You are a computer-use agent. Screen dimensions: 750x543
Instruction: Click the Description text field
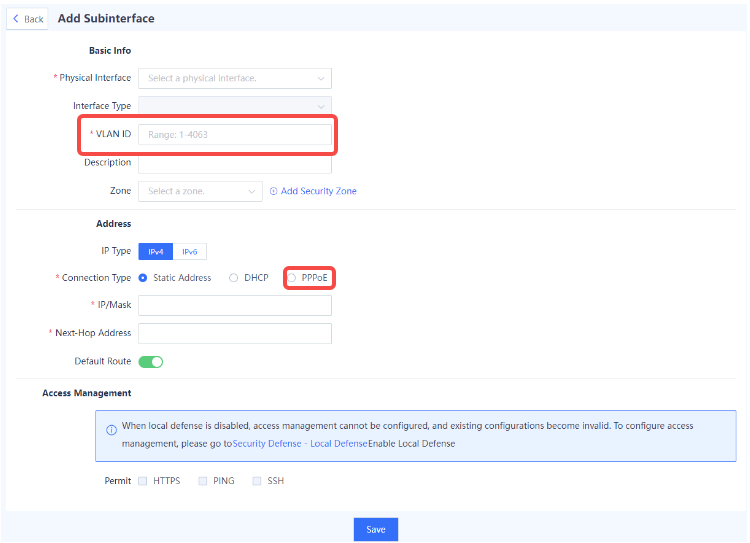pos(234,163)
